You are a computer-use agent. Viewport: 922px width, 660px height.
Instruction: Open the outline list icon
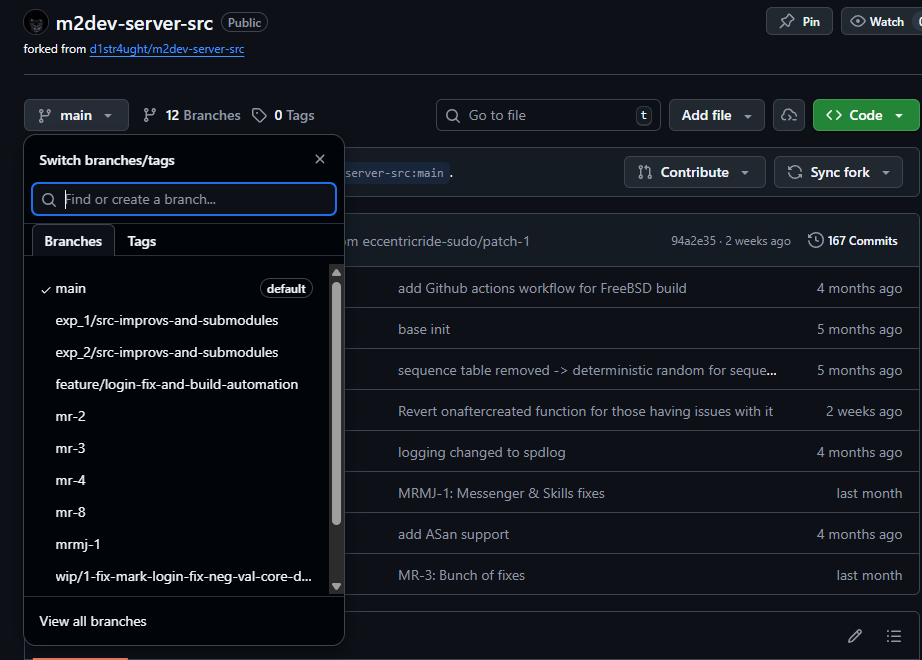894,636
